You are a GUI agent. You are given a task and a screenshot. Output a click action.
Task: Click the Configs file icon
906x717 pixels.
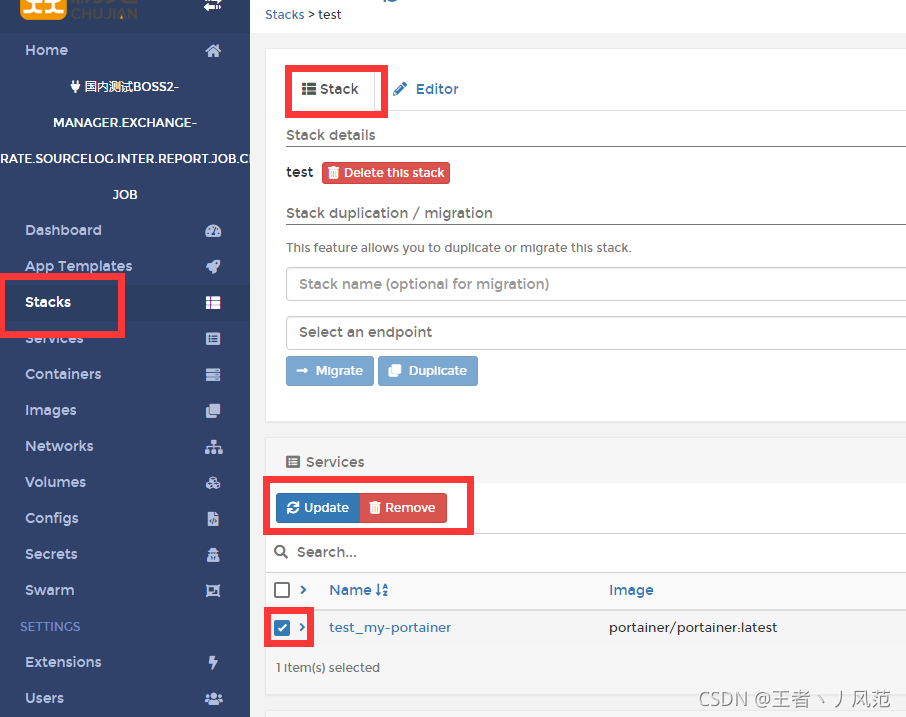(213, 519)
